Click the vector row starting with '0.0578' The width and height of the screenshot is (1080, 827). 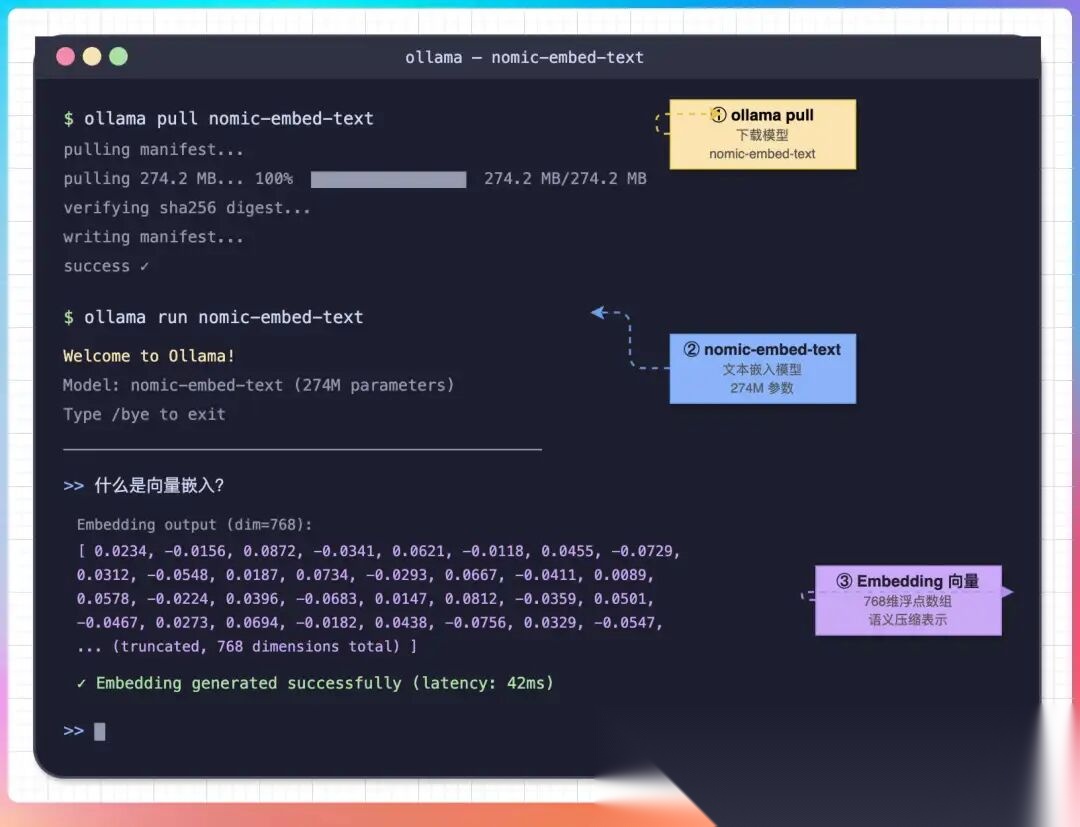click(365, 599)
